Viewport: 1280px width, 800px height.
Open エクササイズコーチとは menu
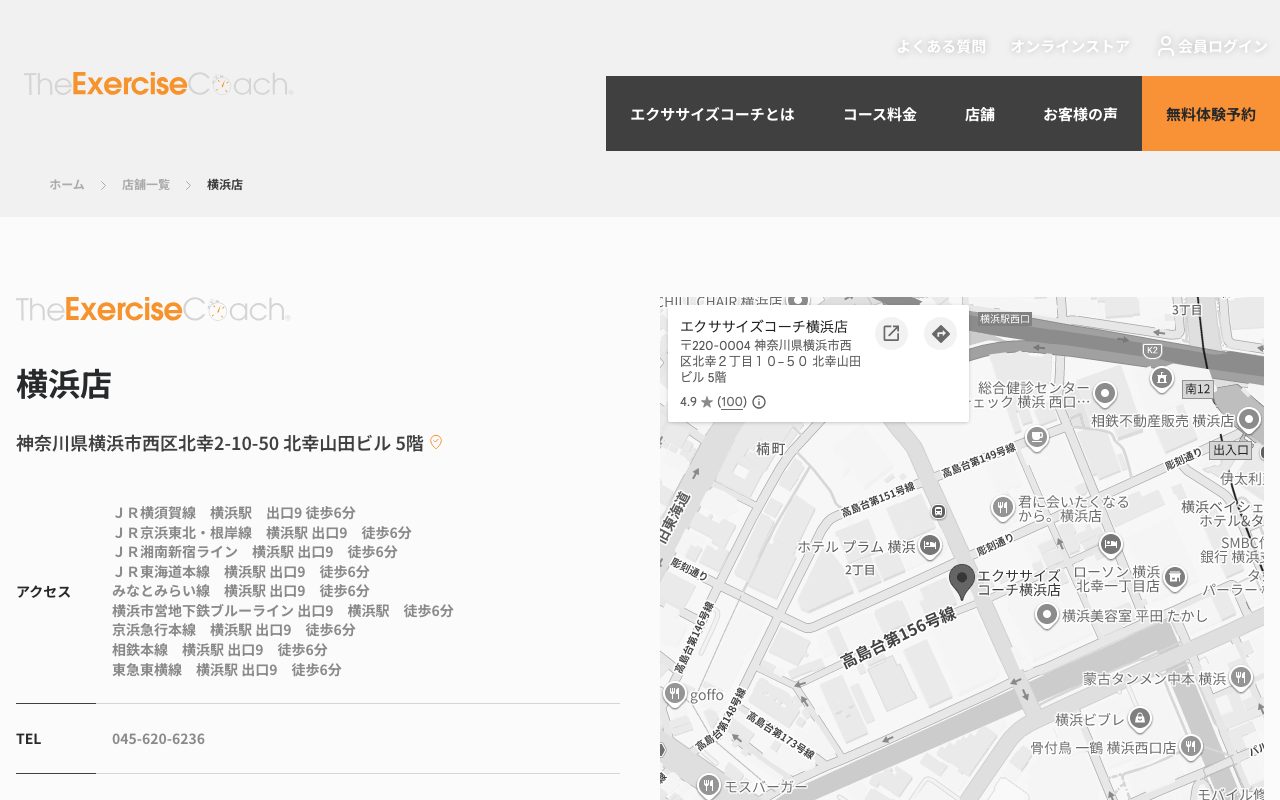[x=712, y=114]
